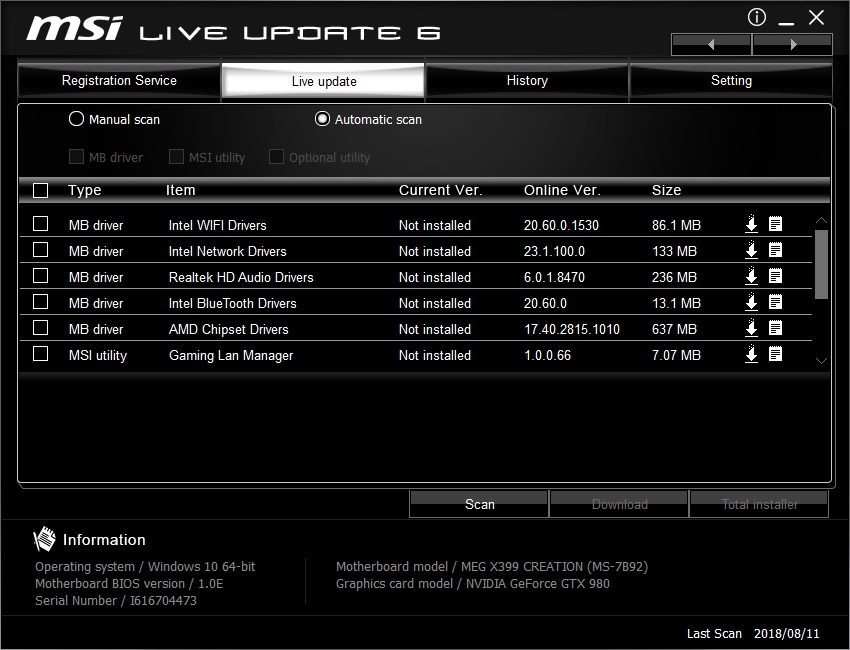
Task: Click the driver list scrollbar thumb
Action: (821, 264)
